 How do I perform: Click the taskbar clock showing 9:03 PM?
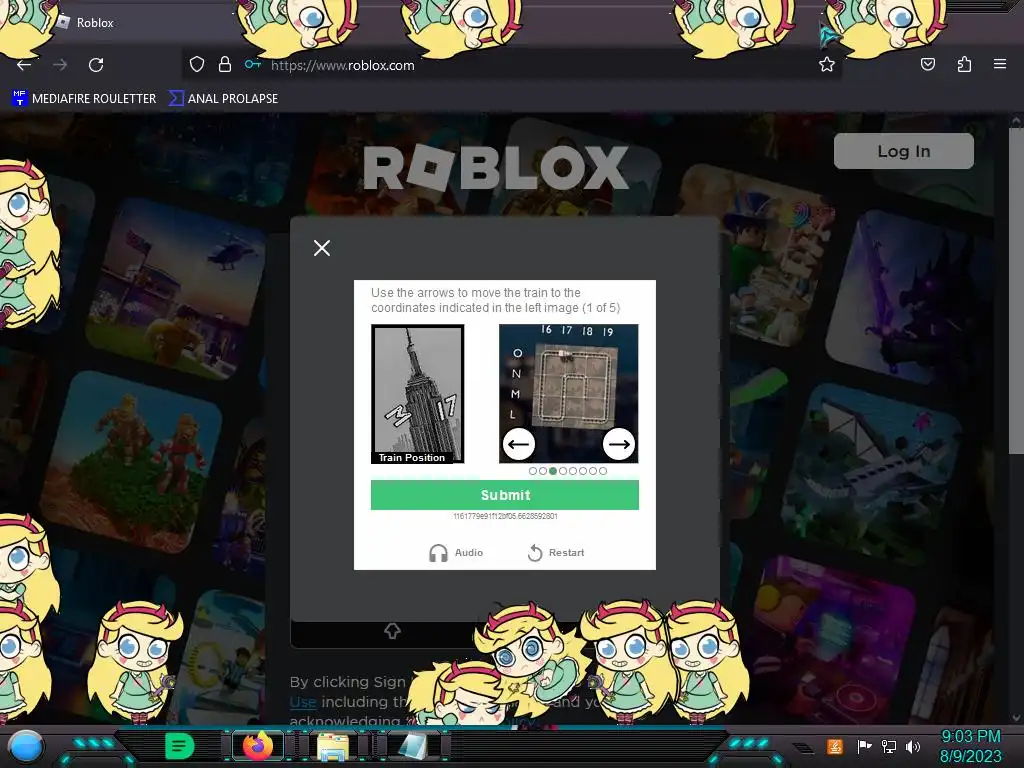tap(970, 737)
